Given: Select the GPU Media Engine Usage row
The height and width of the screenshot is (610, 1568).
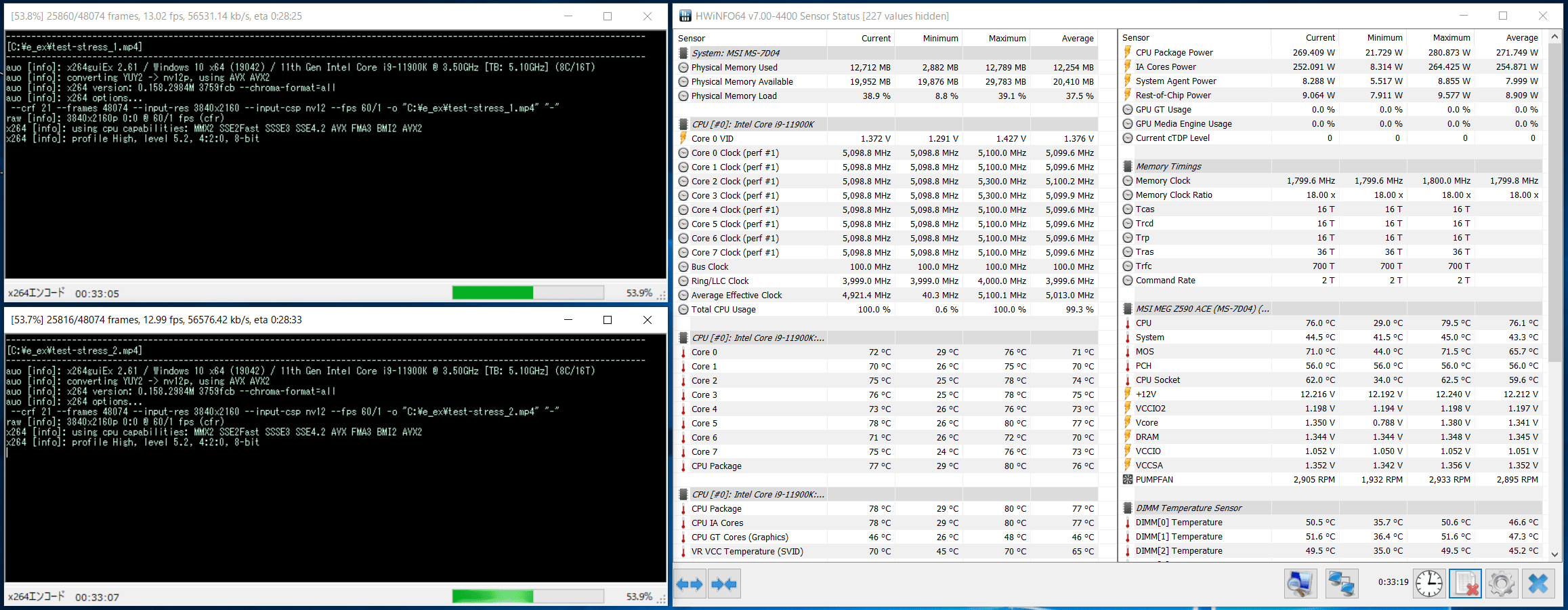Looking at the screenshot, I should click(x=1331, y=123).
